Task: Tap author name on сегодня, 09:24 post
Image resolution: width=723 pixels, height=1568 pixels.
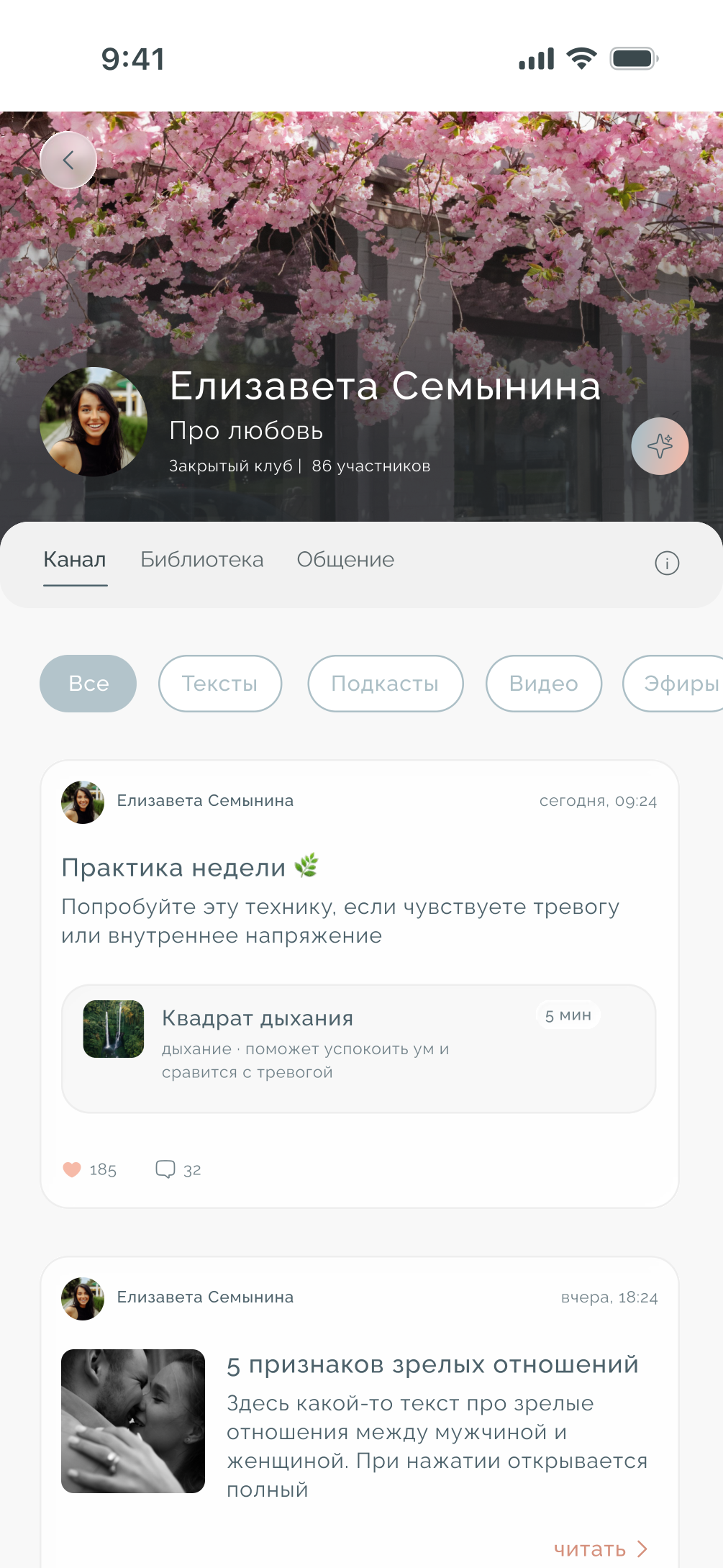Action: 205,801
